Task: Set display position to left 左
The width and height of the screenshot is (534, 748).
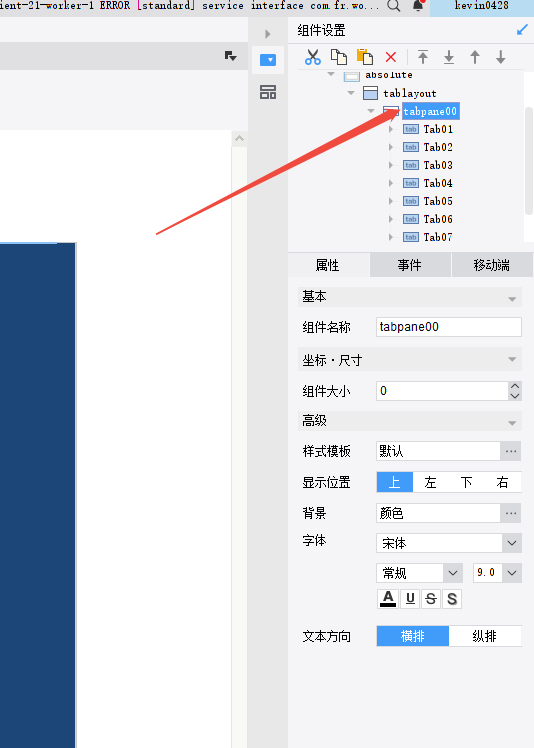Action: 430,482
